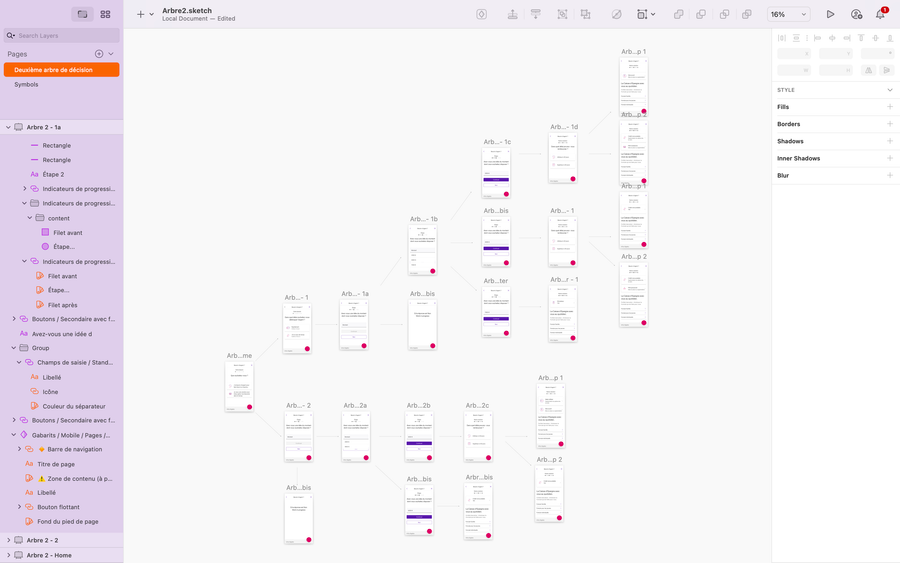900x563 pixels.
Task: Select the Deuxième arbre de décision page
Action: [x=60, y=70]
